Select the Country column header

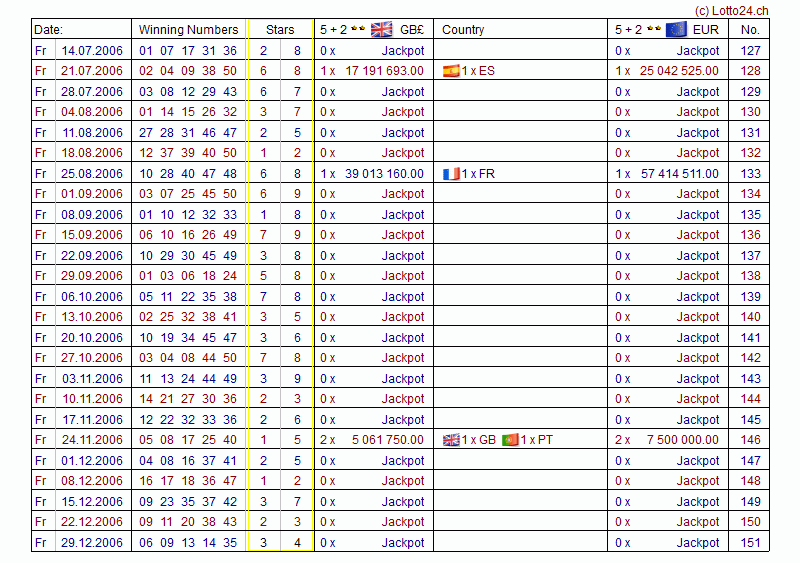(463, 30)
